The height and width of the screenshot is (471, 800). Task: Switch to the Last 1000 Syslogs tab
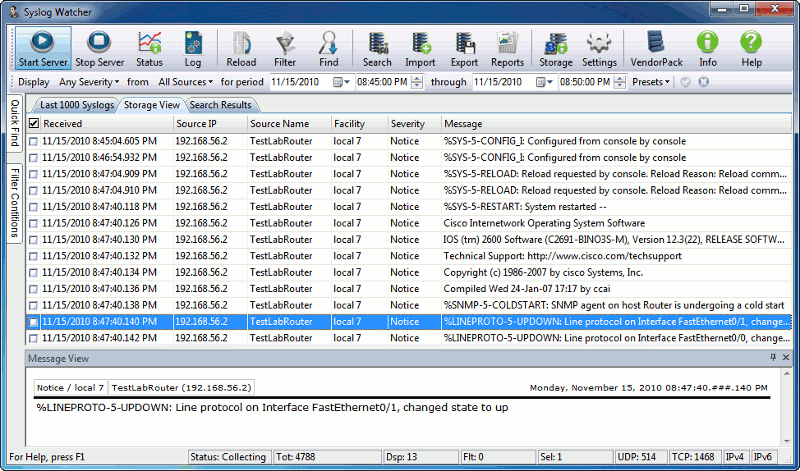point(78,104)
